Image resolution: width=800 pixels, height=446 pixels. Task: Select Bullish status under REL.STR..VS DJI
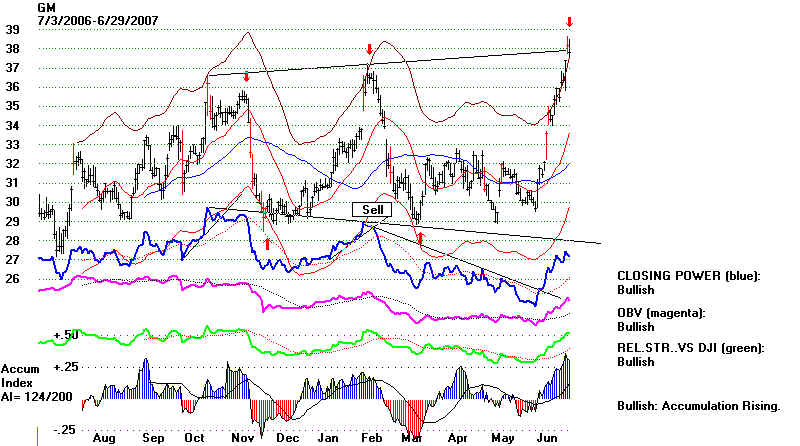(636, 362)
